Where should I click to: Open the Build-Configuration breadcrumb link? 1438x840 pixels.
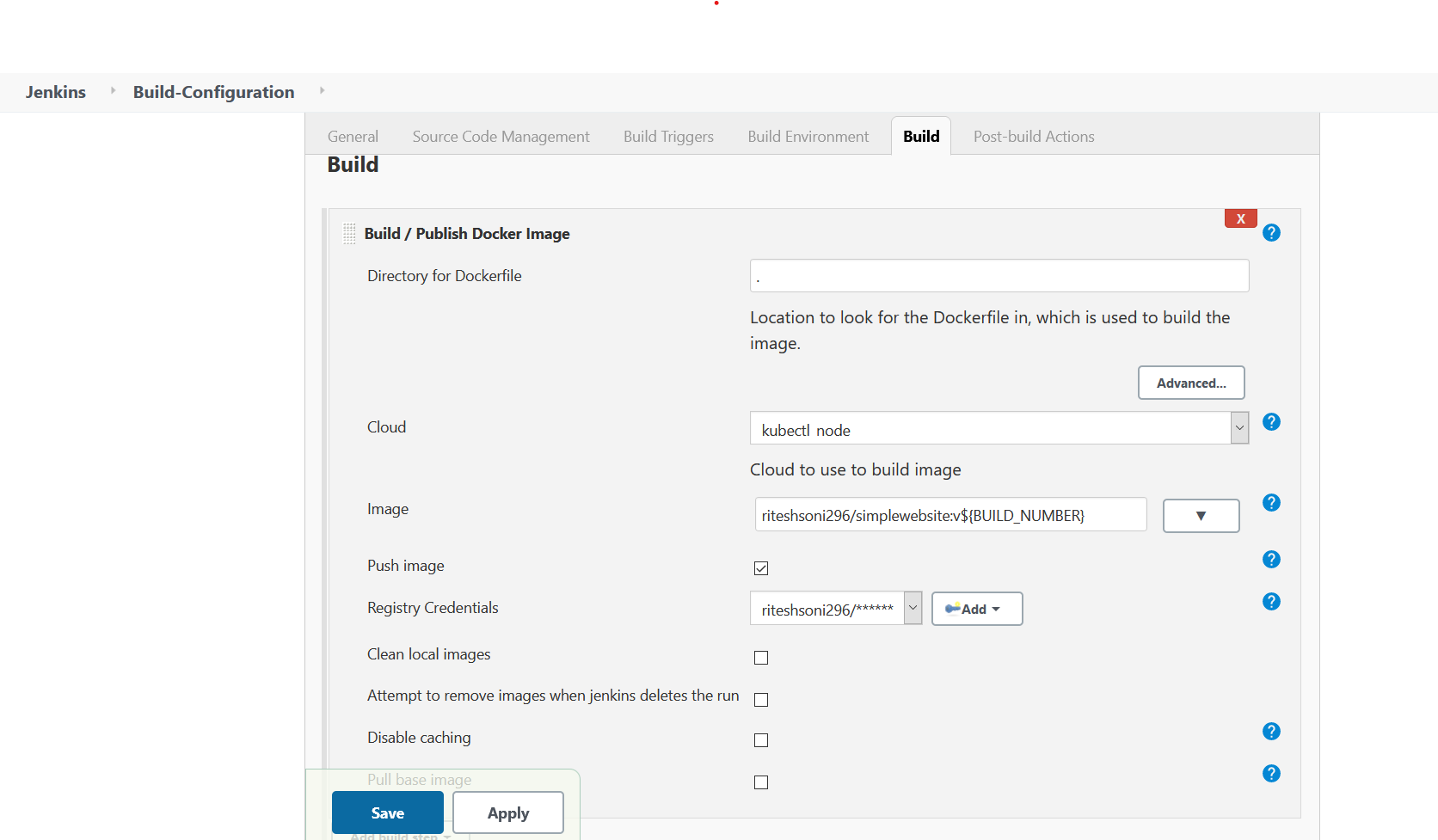pyautogui.click(x=214, y=92)
